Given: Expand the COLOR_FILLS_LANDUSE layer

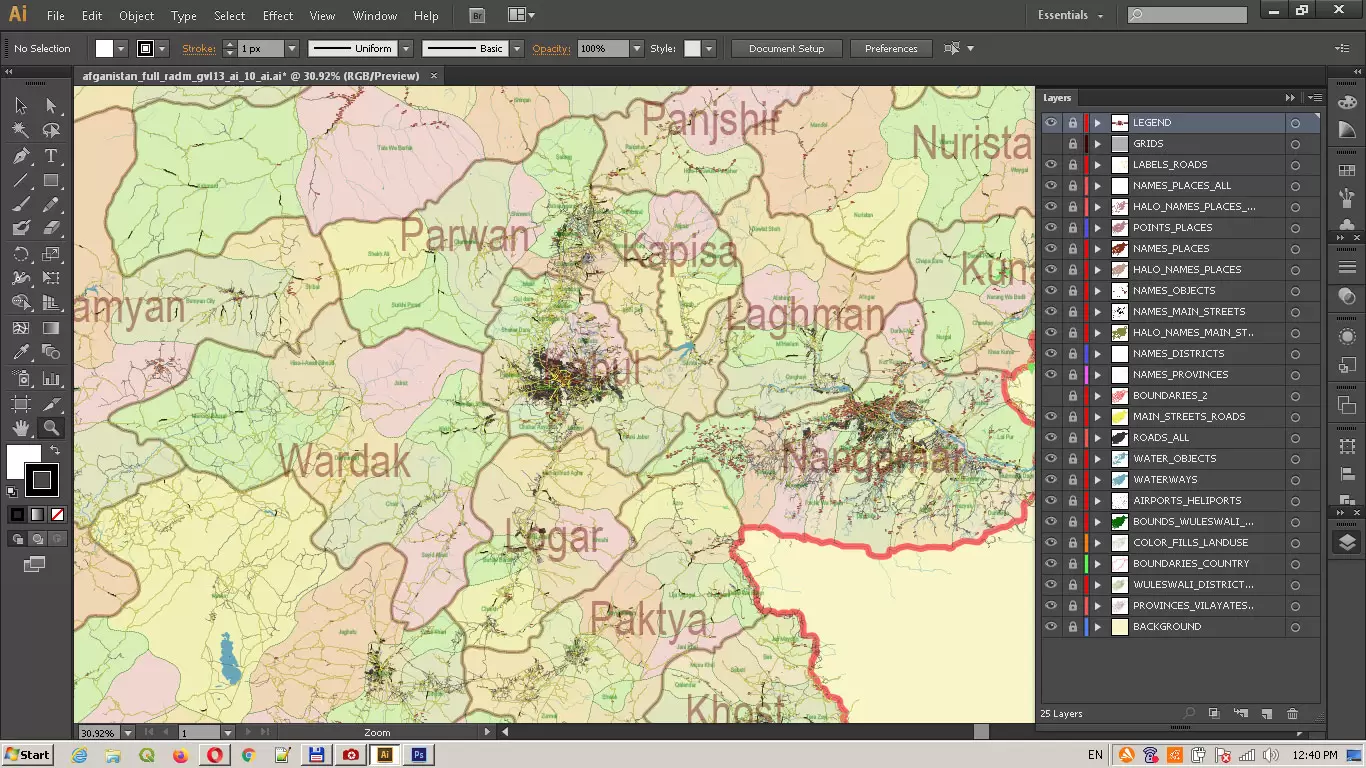Looking at the screenshot, I should (x=1097, y=543).
